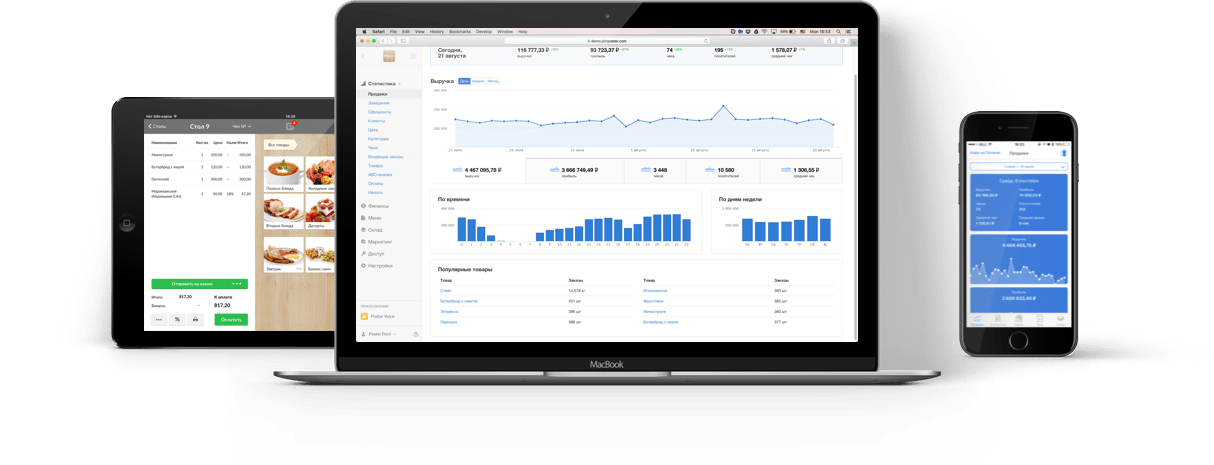This screenshot has height=465, width=1214.
Task: Switch the Выручка chart to Неделя
Action: [x=478, y=81]
